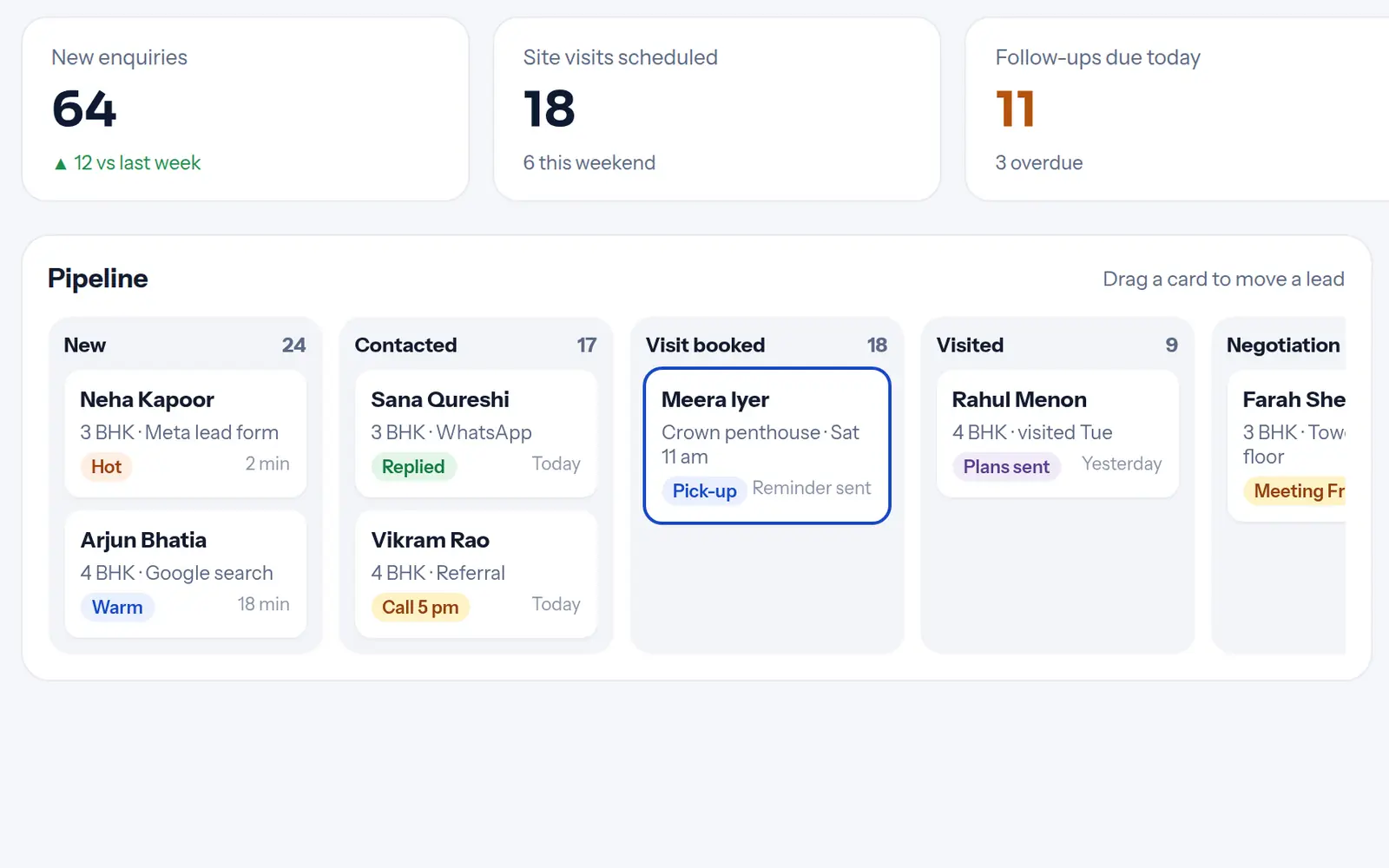
Task: Click 'Drag a card to move a lead' hint
Action: (x=1223, y=279)
